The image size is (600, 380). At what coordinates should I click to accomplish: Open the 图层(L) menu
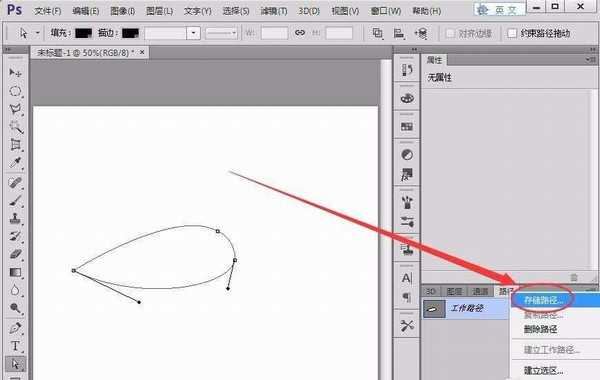click(160, 11)
